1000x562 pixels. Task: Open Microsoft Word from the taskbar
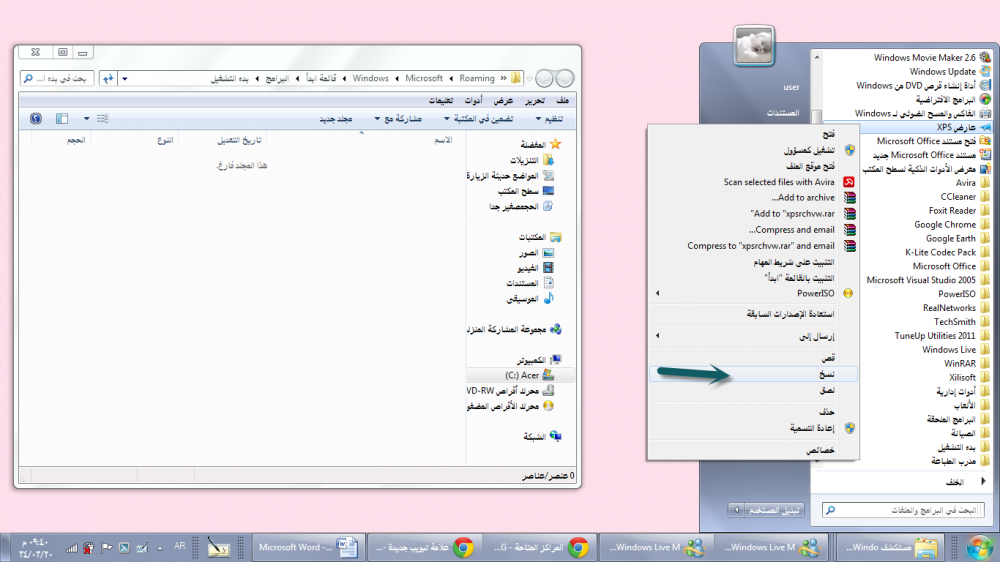307,547
